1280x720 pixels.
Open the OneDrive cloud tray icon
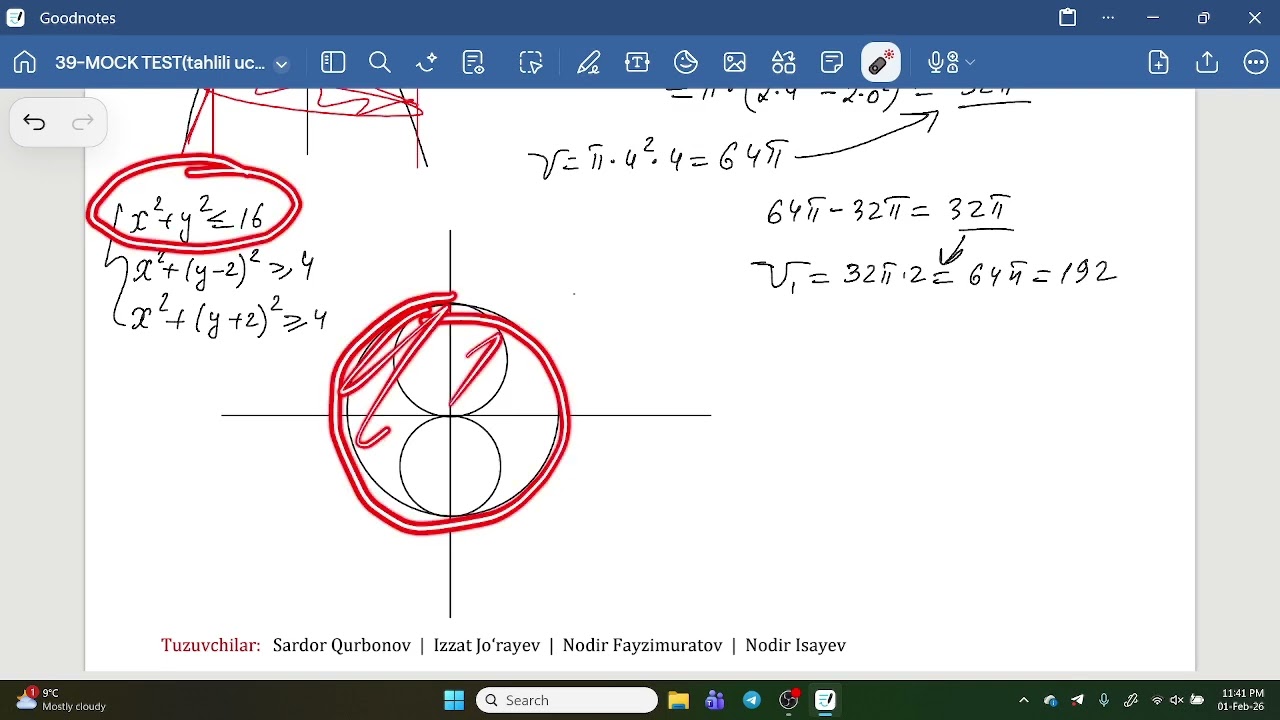click(x=1050, y=700)
